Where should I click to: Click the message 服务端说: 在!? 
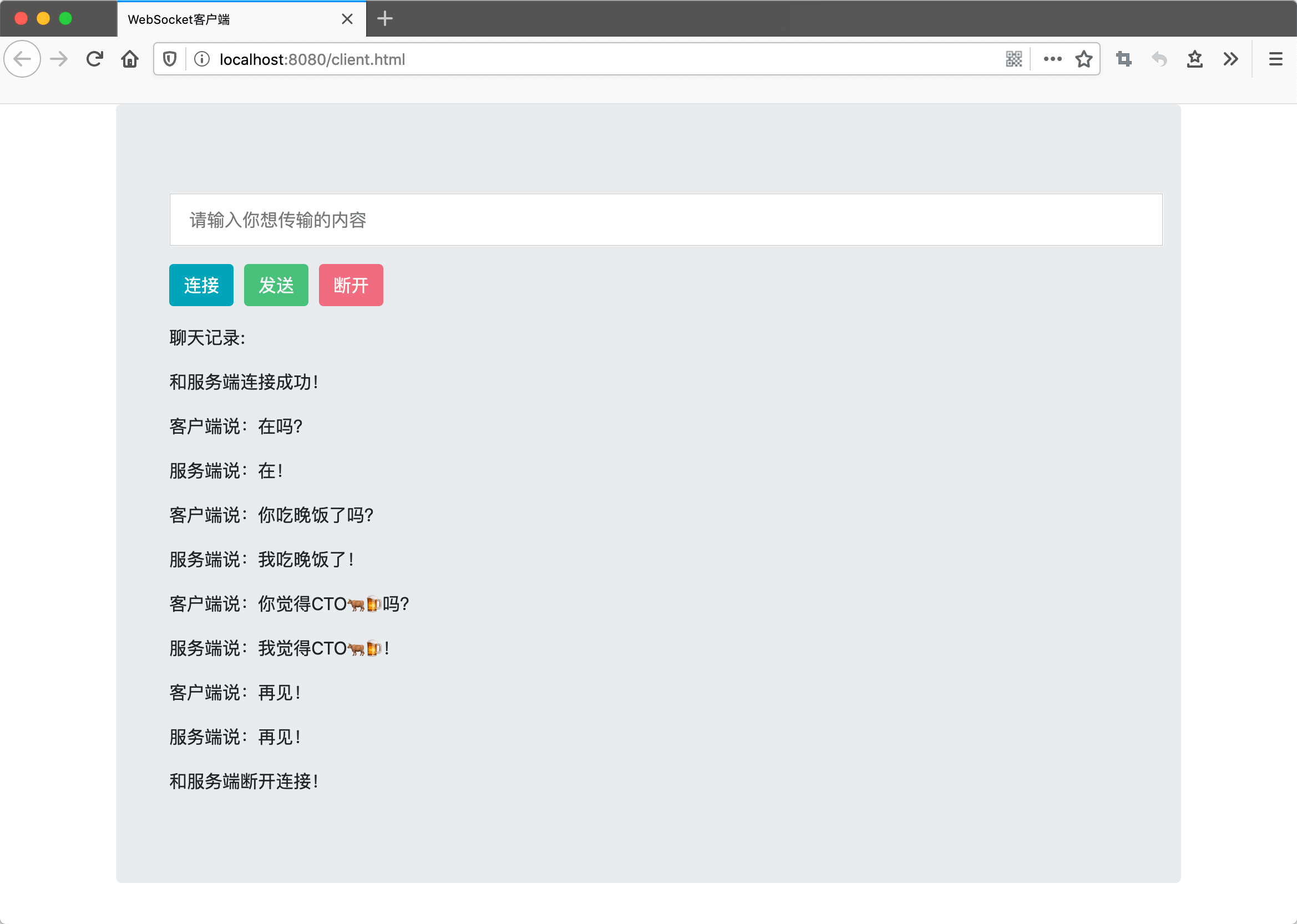[x=226, y=471]
